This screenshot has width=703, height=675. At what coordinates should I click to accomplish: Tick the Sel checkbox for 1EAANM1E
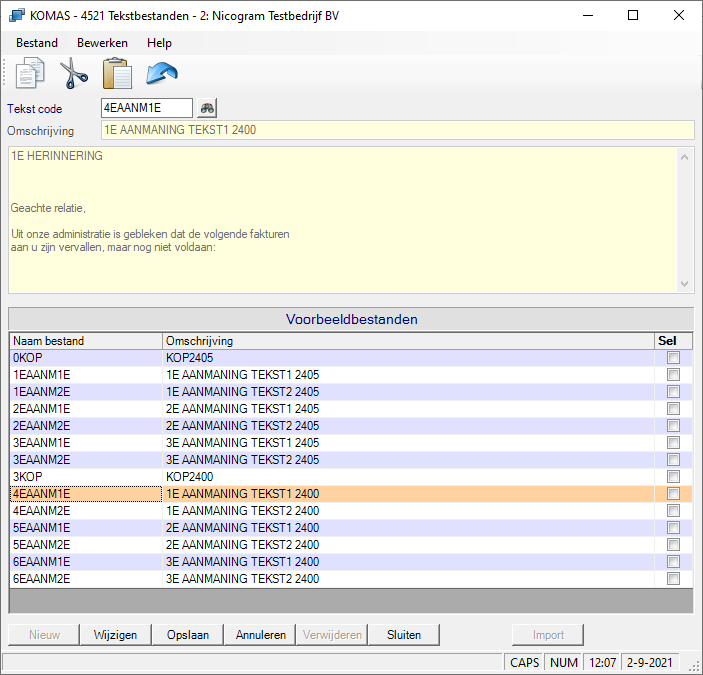click(673, 375)
